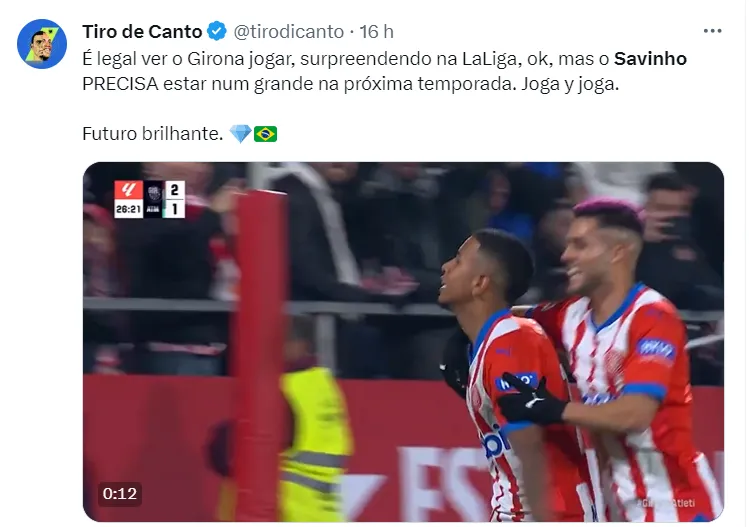
Task: Click the #GironaAtleti watermark in video
Action: 666,503
